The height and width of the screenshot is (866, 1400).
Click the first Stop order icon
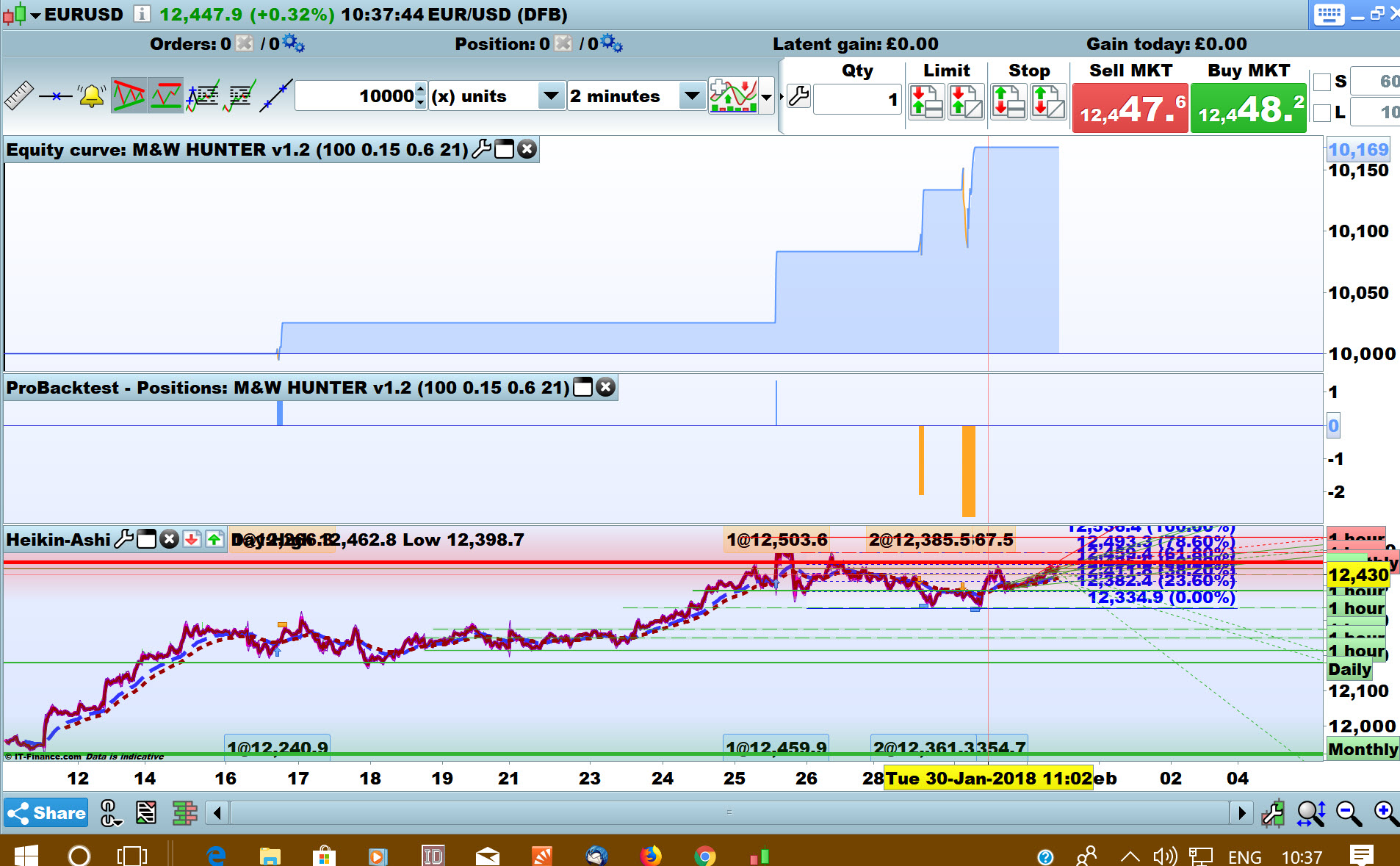(1008, 101)
